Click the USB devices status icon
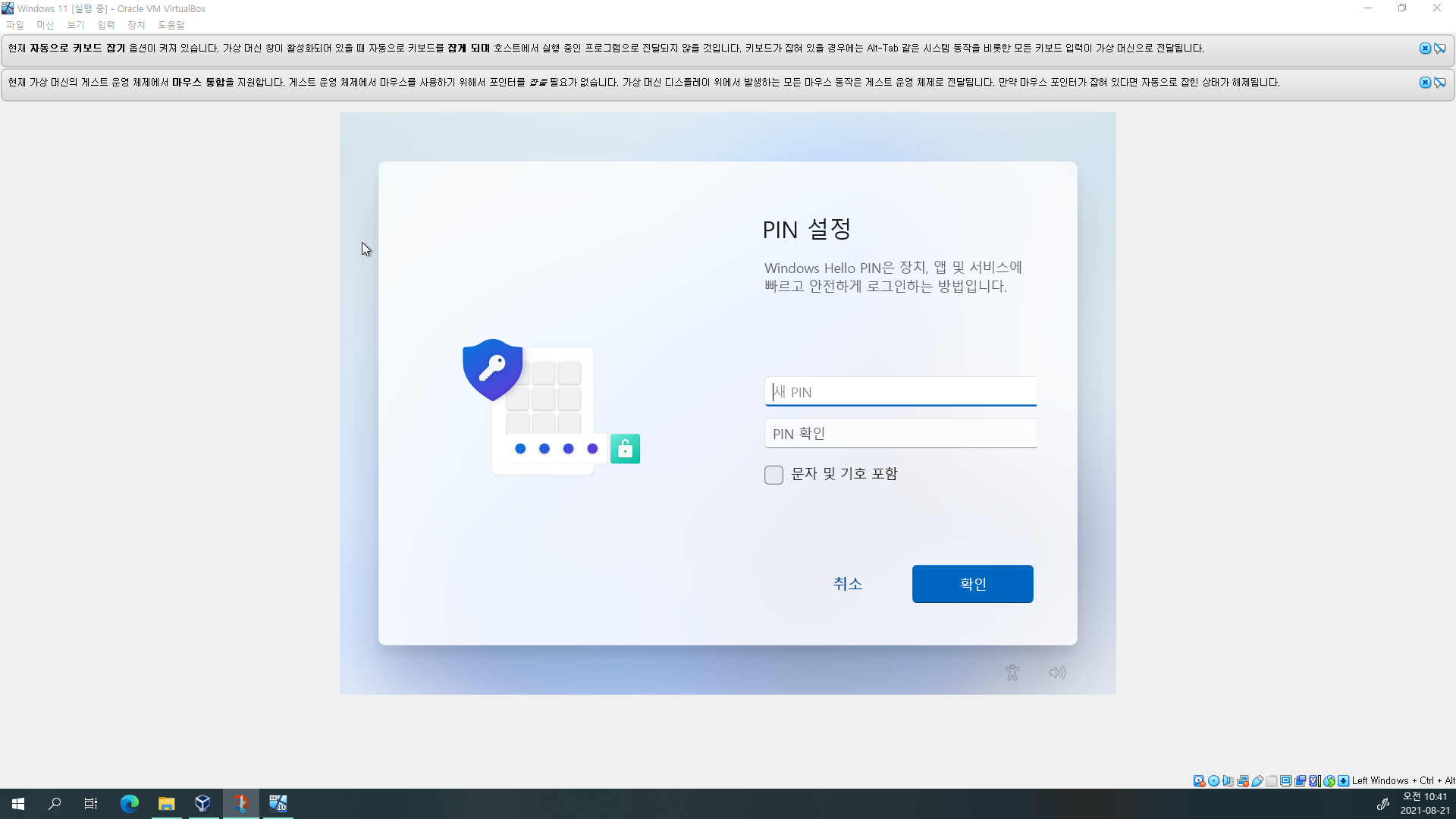The height and width of the screenshot is (819, 1456). [1257, 781]
